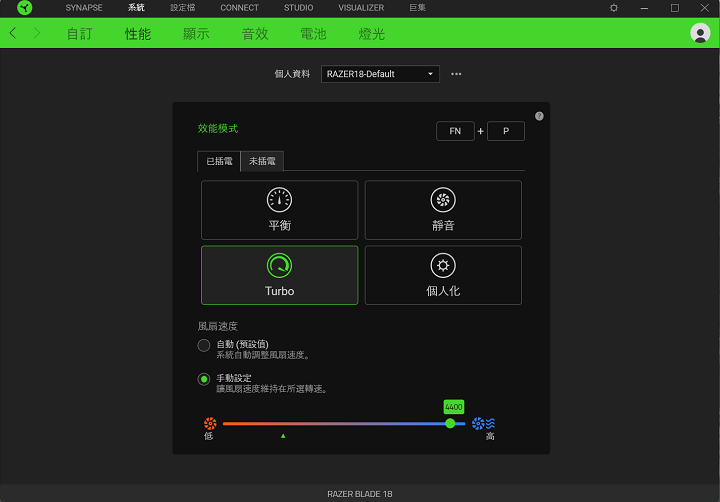Open profile options three-dot menu
This screenshot has width=720, height=502.
click(x=456, y=74)
